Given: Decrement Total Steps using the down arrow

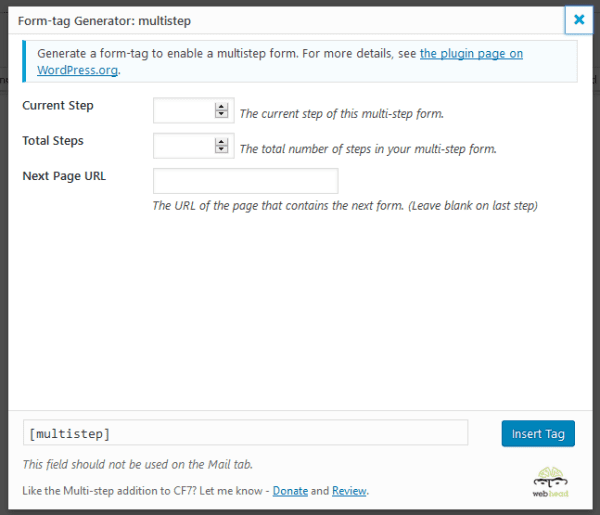Looking at the screenshot, I should [x=222, y=151].
